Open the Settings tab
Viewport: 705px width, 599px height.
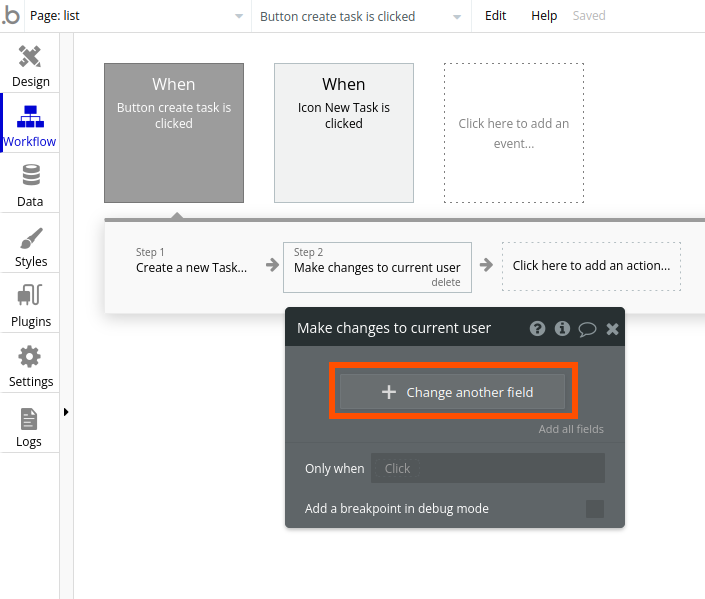(30, 365)
